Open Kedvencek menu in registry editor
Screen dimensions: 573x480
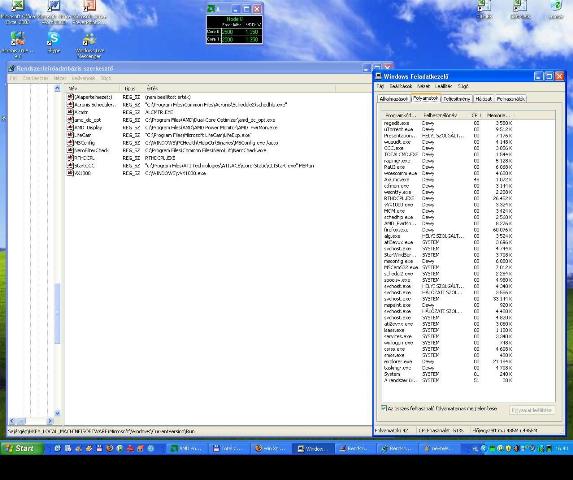[83, 78]
